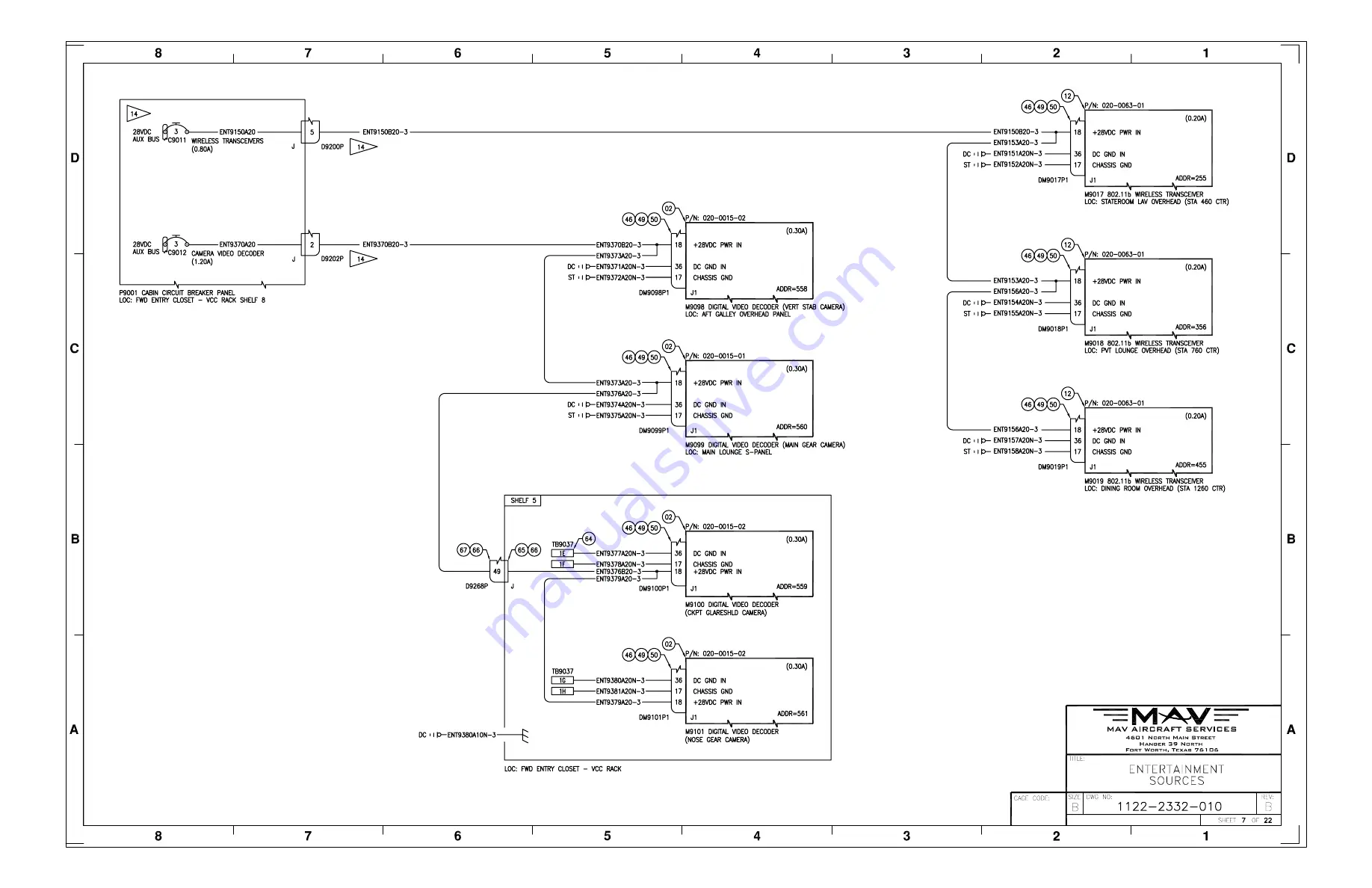Select wire label ENT9157A20N-3
The width and height of the screenshot is (1372, 888).
click(x=1017, y=440)
